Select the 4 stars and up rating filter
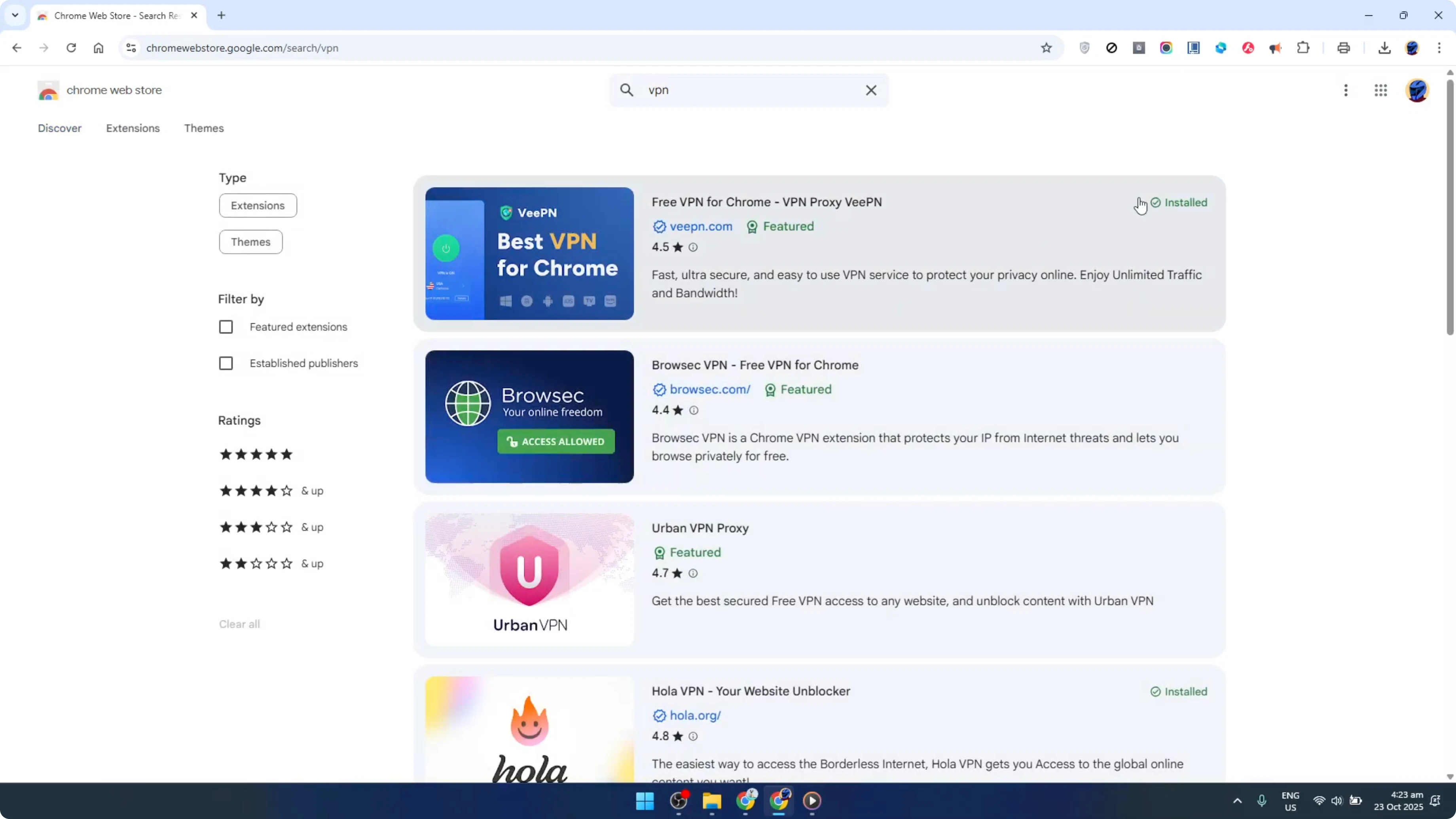 (255, 491)
